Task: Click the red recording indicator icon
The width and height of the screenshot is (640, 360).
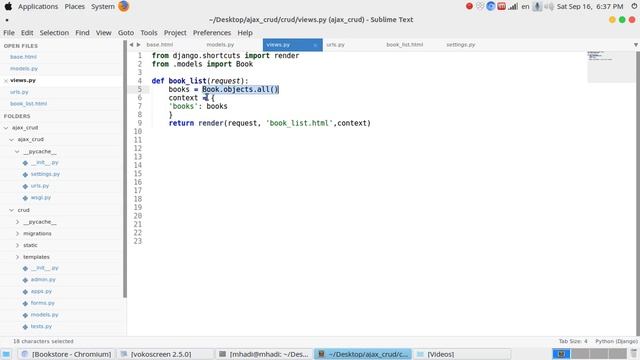Action: [469, 6]
